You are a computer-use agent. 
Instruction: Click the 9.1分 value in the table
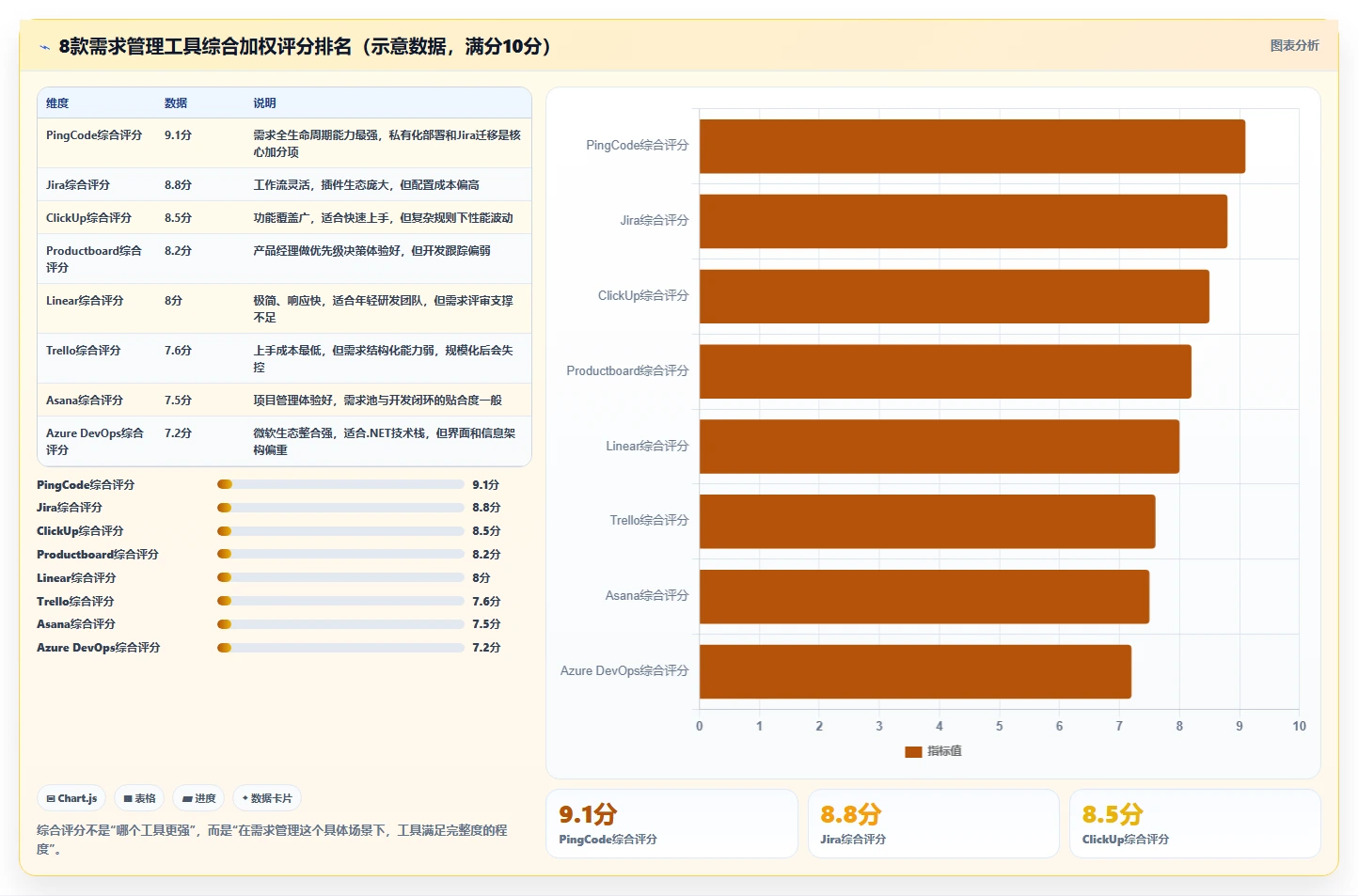click(x=178, y=135)
